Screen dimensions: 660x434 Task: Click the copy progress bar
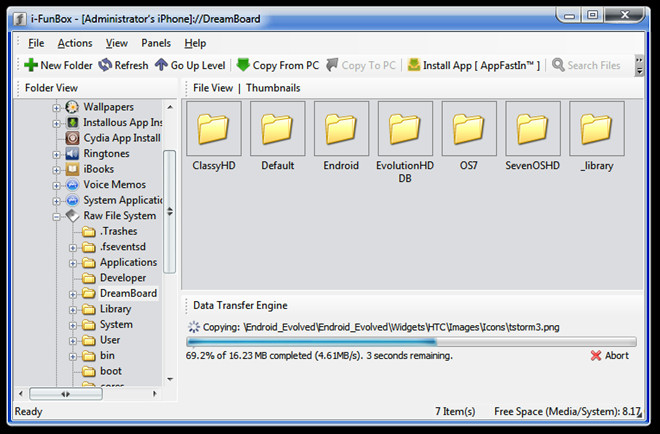click(x=411, y=341)
